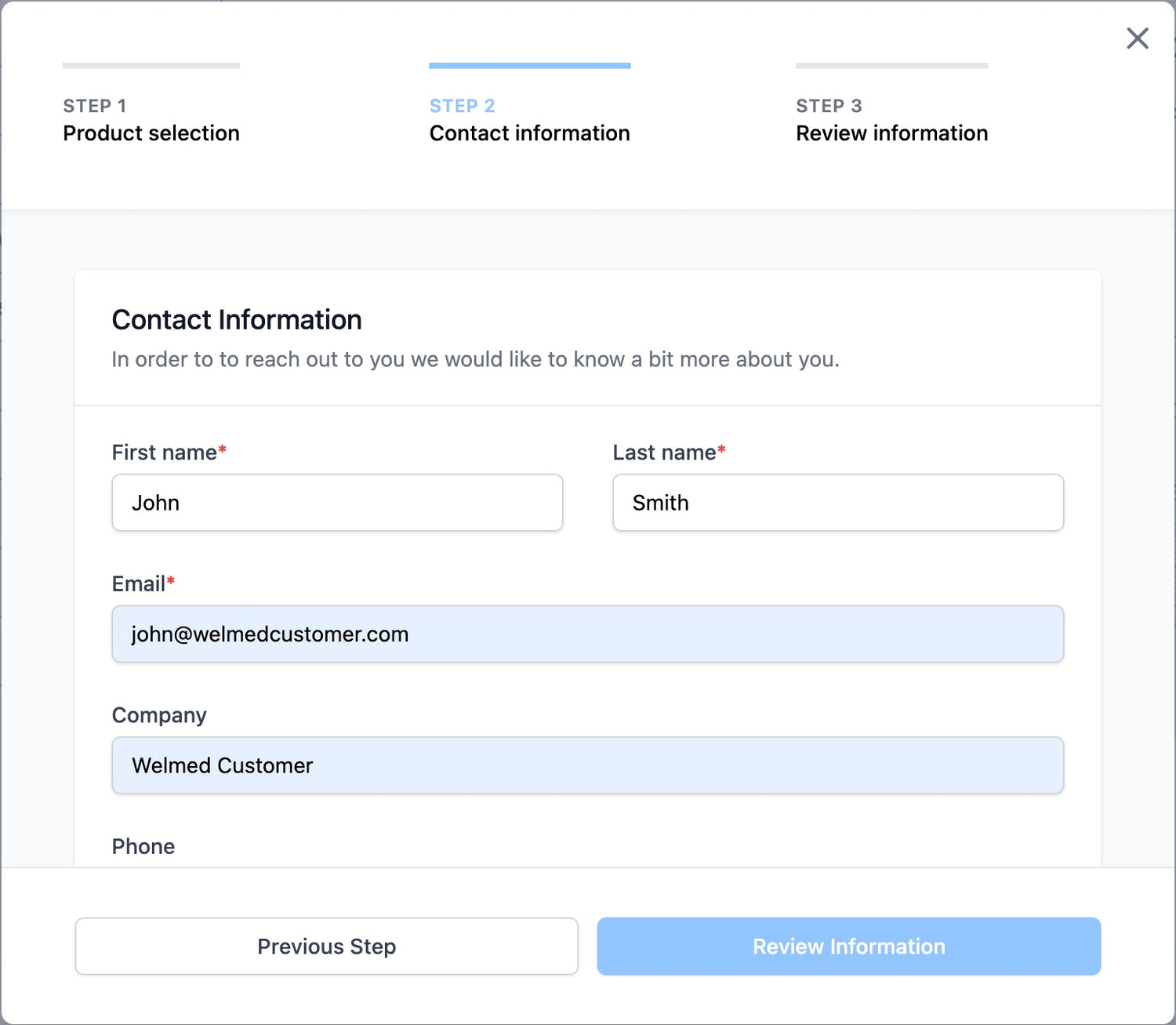Click the Last name label
Image resolution: width=1176 pixels, height=1025 pixels.
664,453
